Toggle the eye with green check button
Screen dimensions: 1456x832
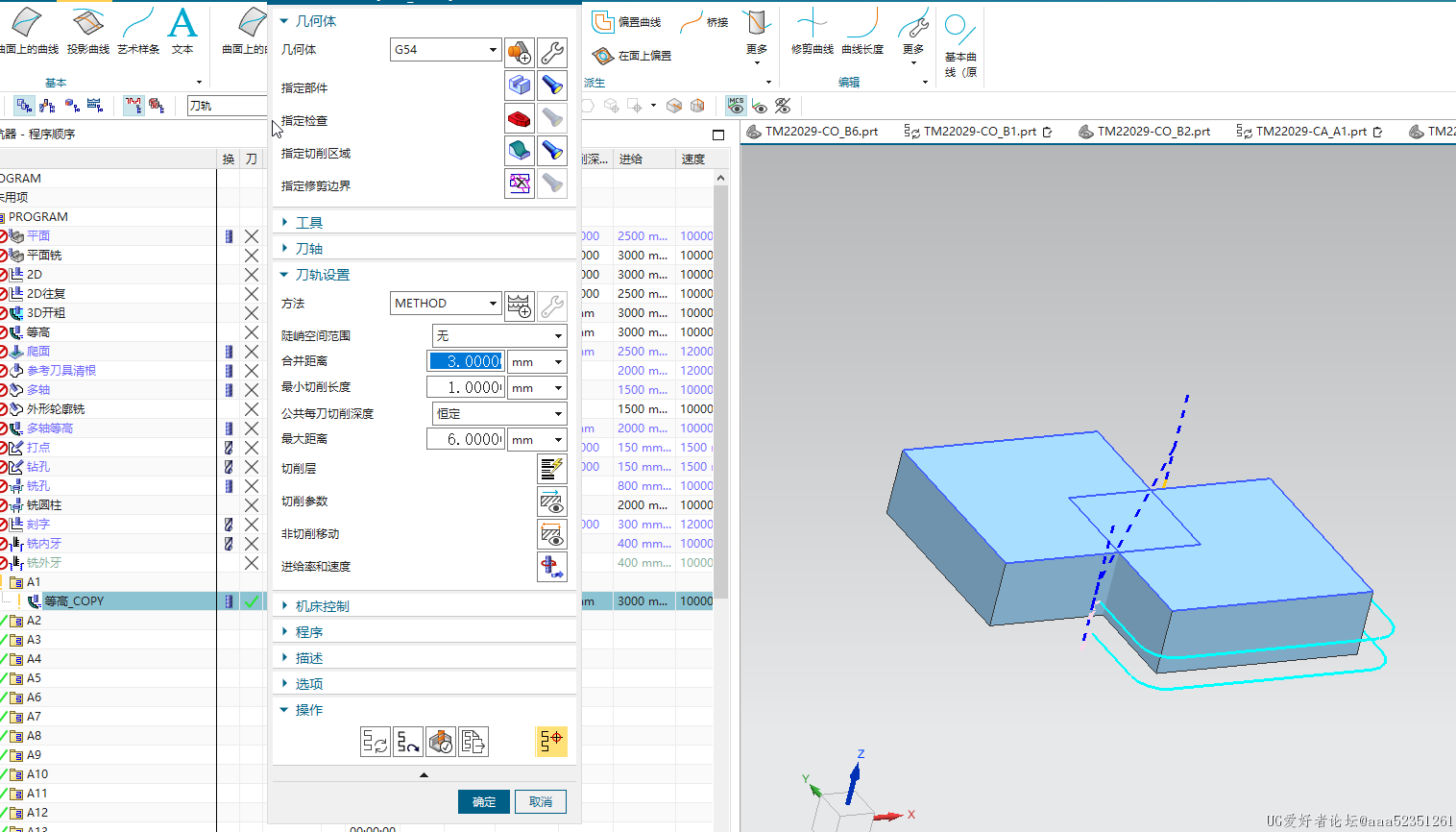point(760,106)
